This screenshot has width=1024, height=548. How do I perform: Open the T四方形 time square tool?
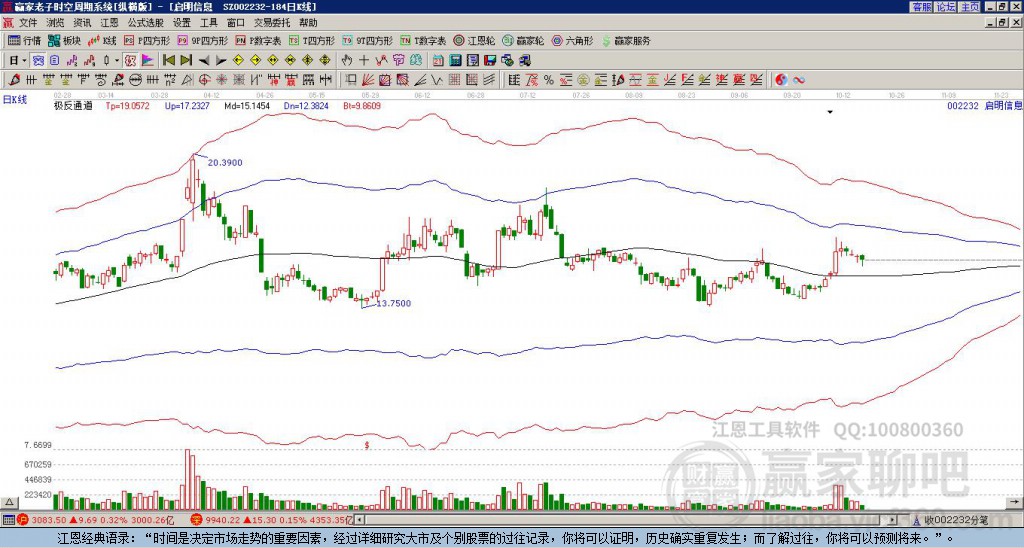pyautogui.click(x=312, y=40)
